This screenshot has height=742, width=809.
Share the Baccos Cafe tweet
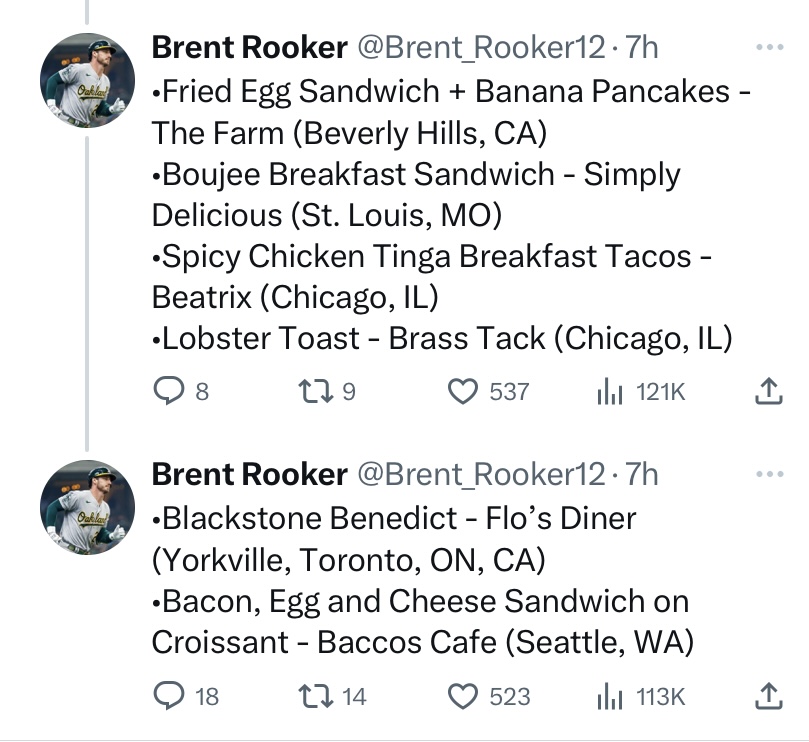[769, 696]
